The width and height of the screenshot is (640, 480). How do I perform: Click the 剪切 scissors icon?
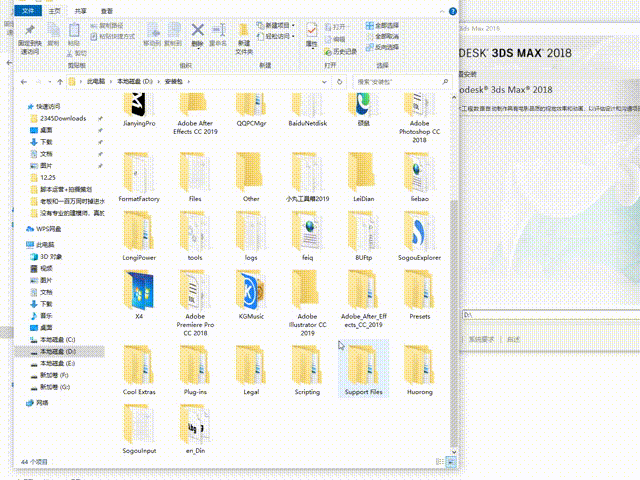70,53
